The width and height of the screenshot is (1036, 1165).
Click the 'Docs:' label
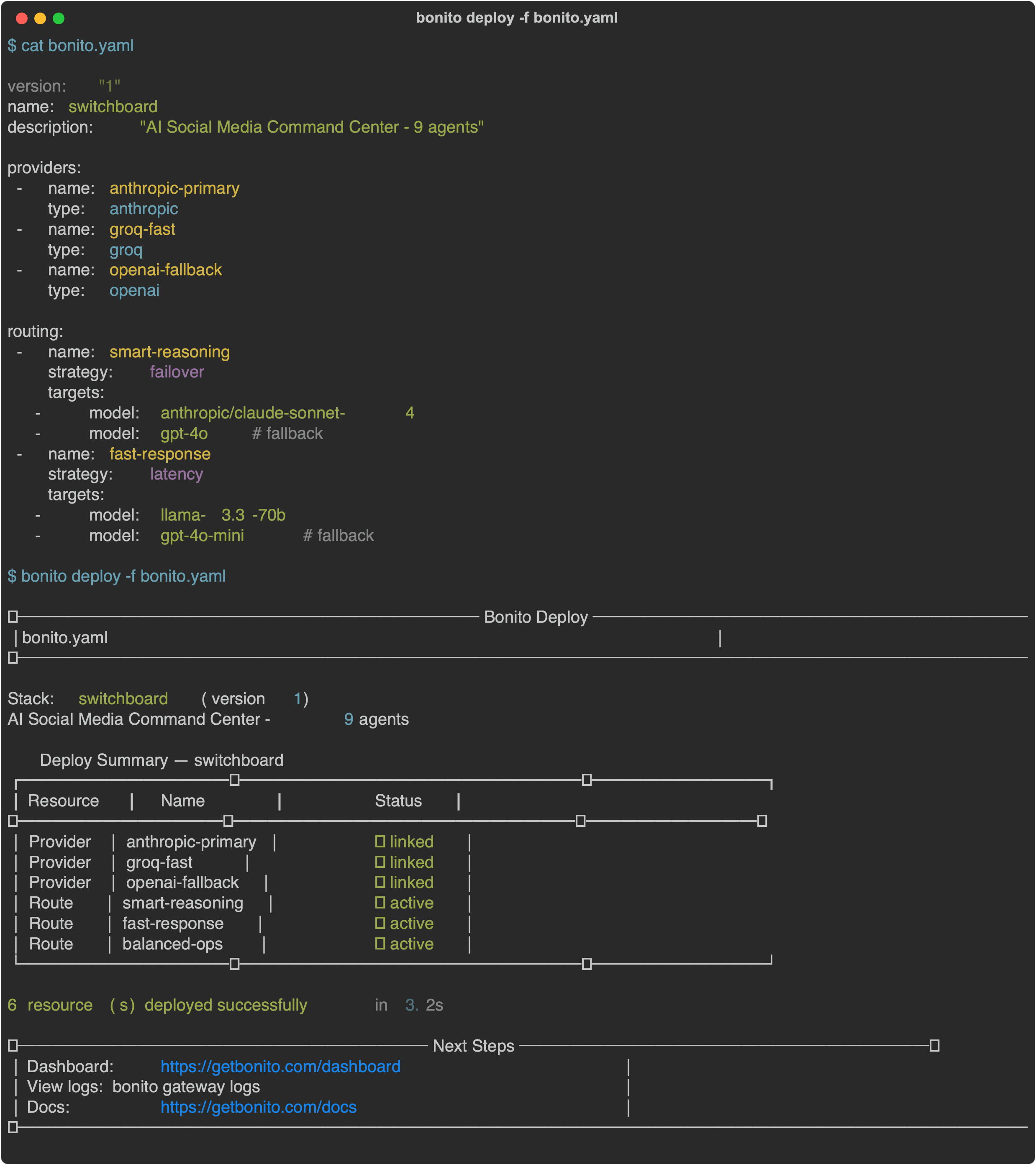tap(49, 1107)
